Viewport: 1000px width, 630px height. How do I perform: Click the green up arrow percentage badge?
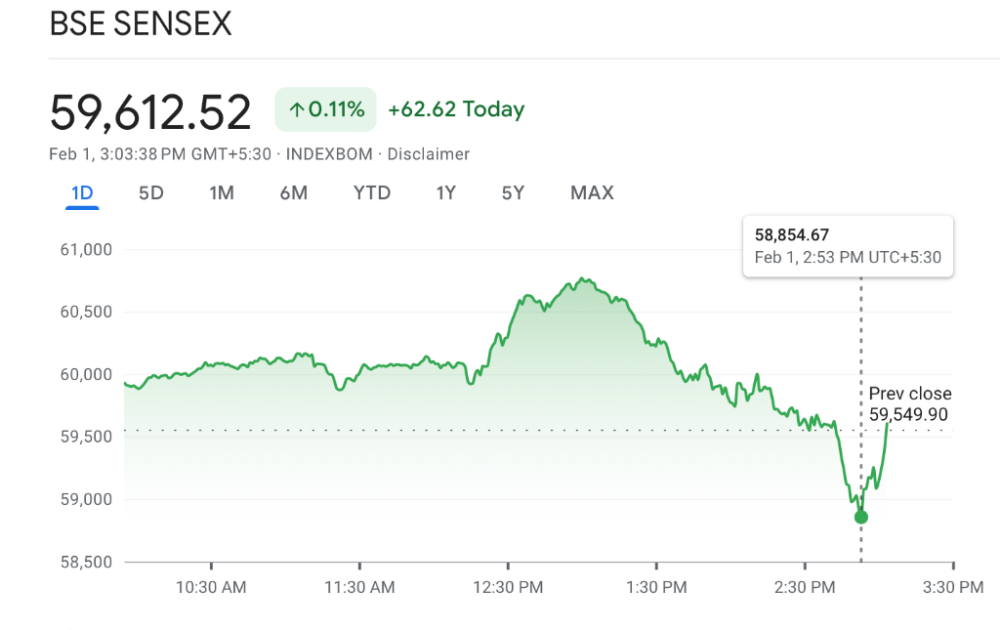(x=325, y=110)
